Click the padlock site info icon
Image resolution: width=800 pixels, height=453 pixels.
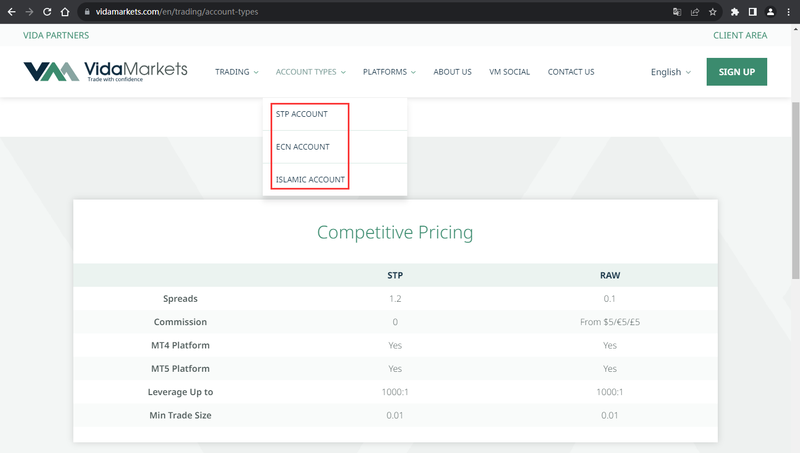point(87,12)
